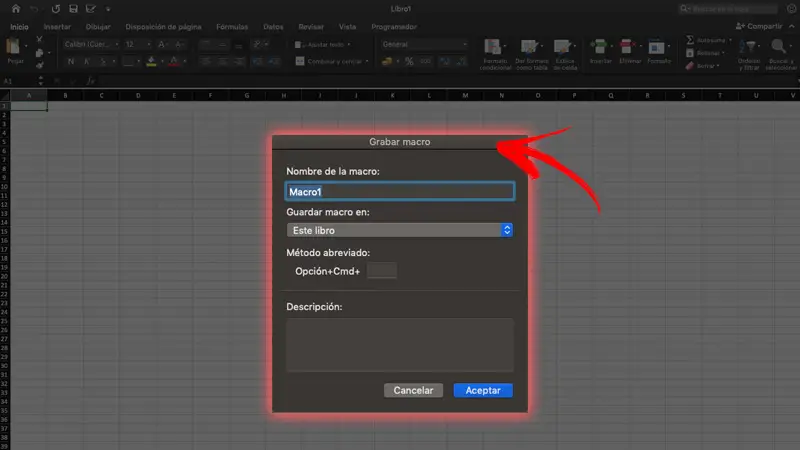Screen dimensions: 800x450
Task: Open the Este libro save location dropdown
Action: [399, 230]
